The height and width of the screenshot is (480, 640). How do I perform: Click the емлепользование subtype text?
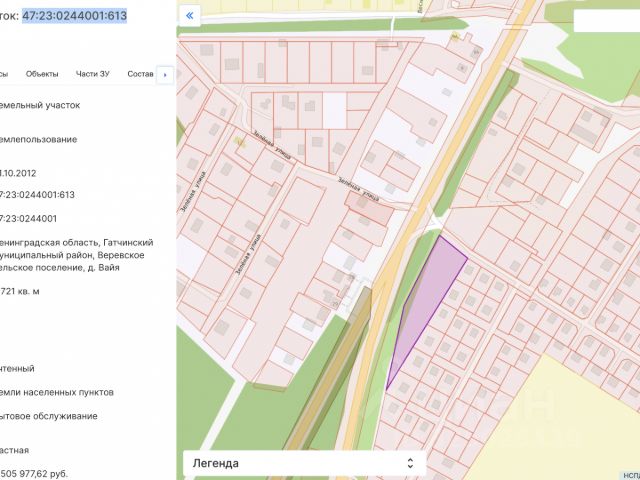click(38, 140)
